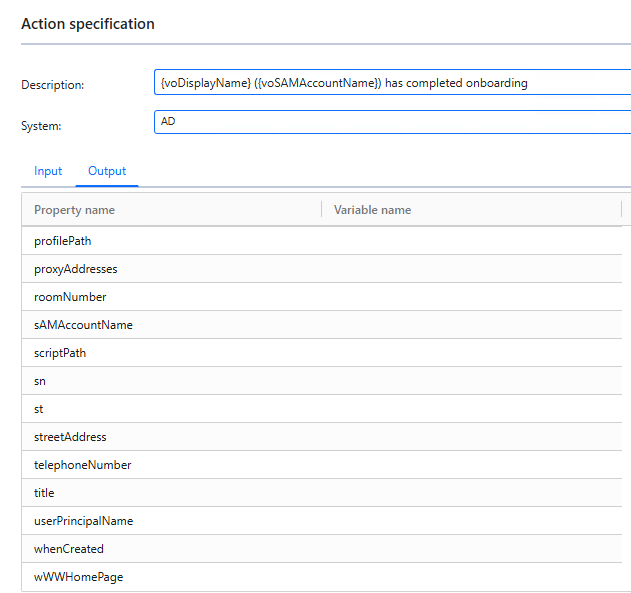Select the Output tab

(x=107, y=171)
